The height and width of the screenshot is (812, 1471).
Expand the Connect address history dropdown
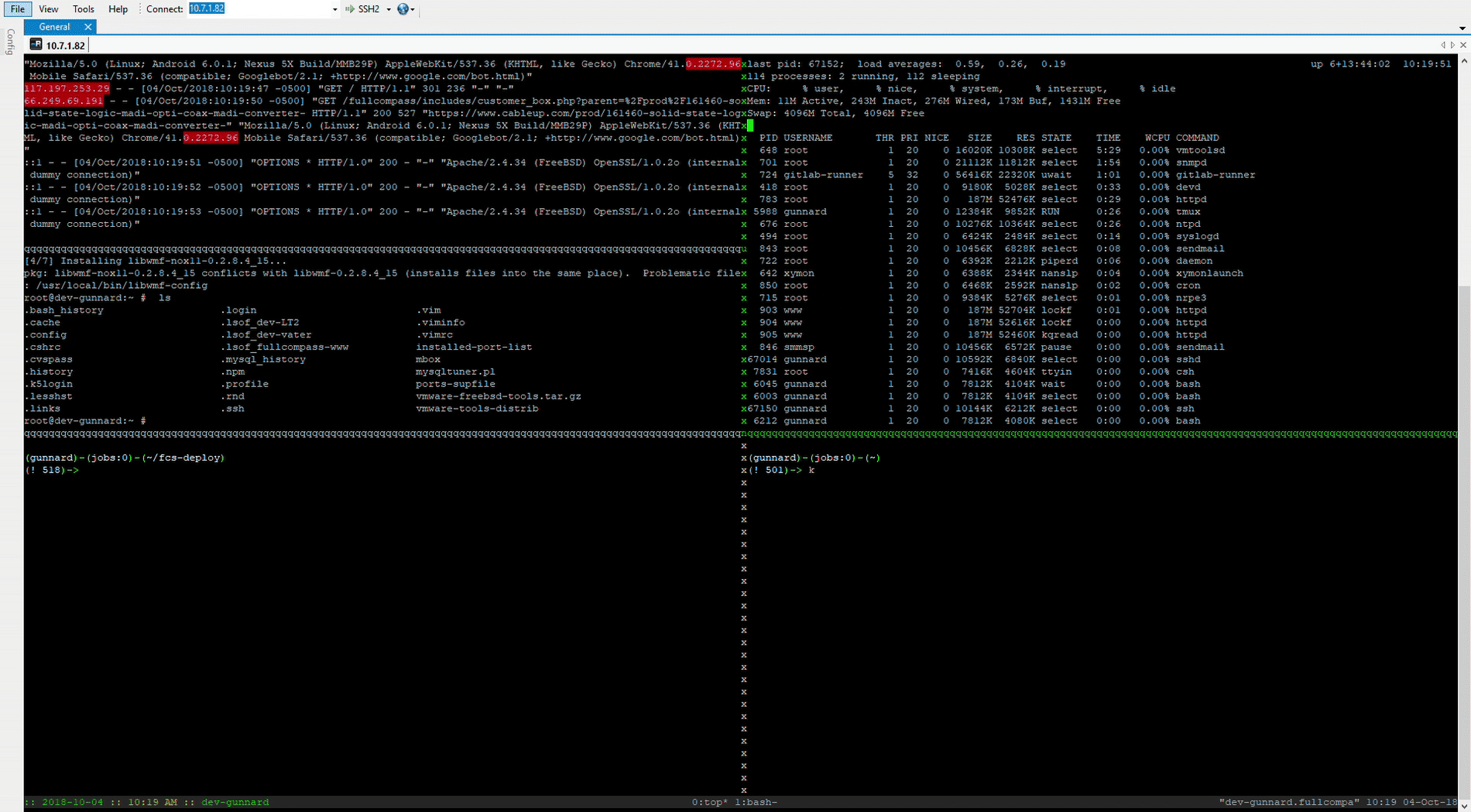coord(334,9)
